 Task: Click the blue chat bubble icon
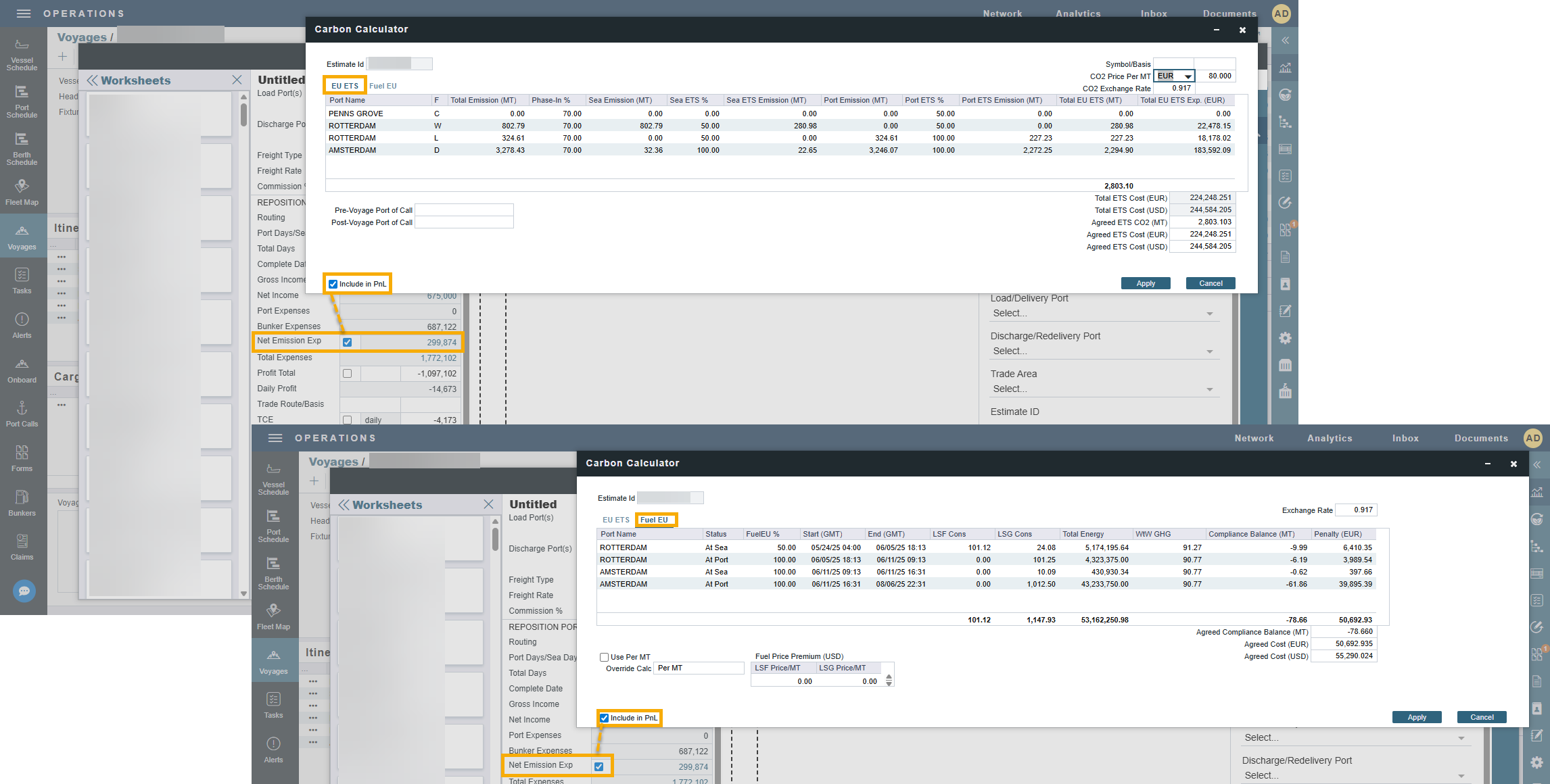click(x=24, y=591)
